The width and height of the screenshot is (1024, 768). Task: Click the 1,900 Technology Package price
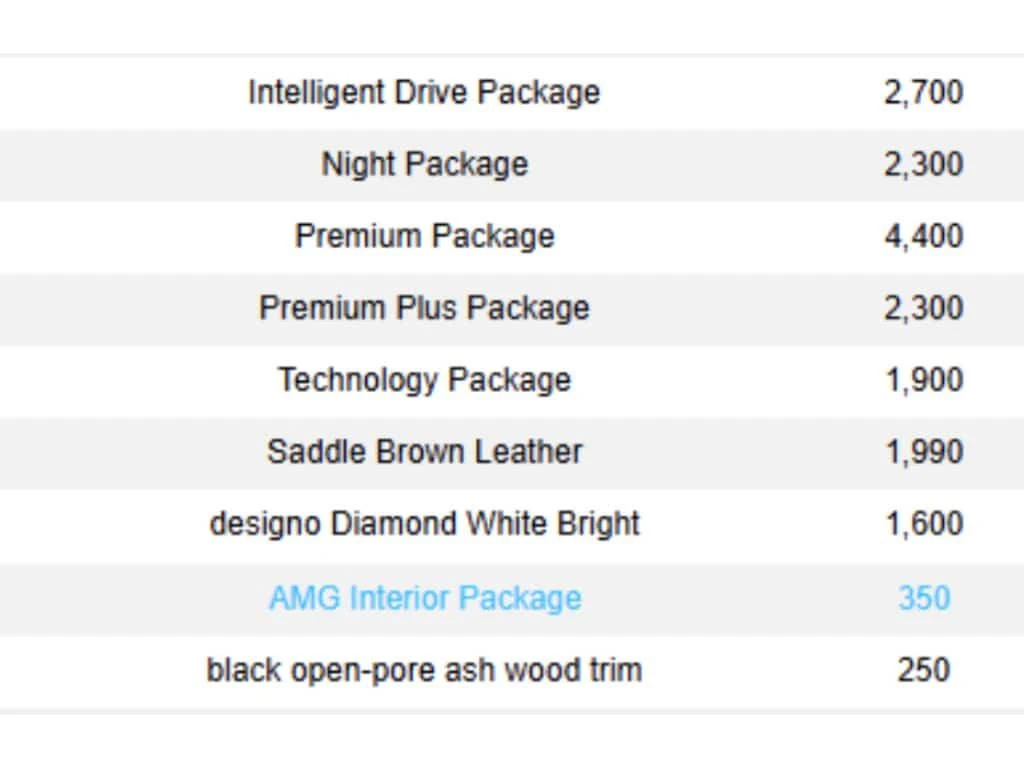[x=923, y=380]
